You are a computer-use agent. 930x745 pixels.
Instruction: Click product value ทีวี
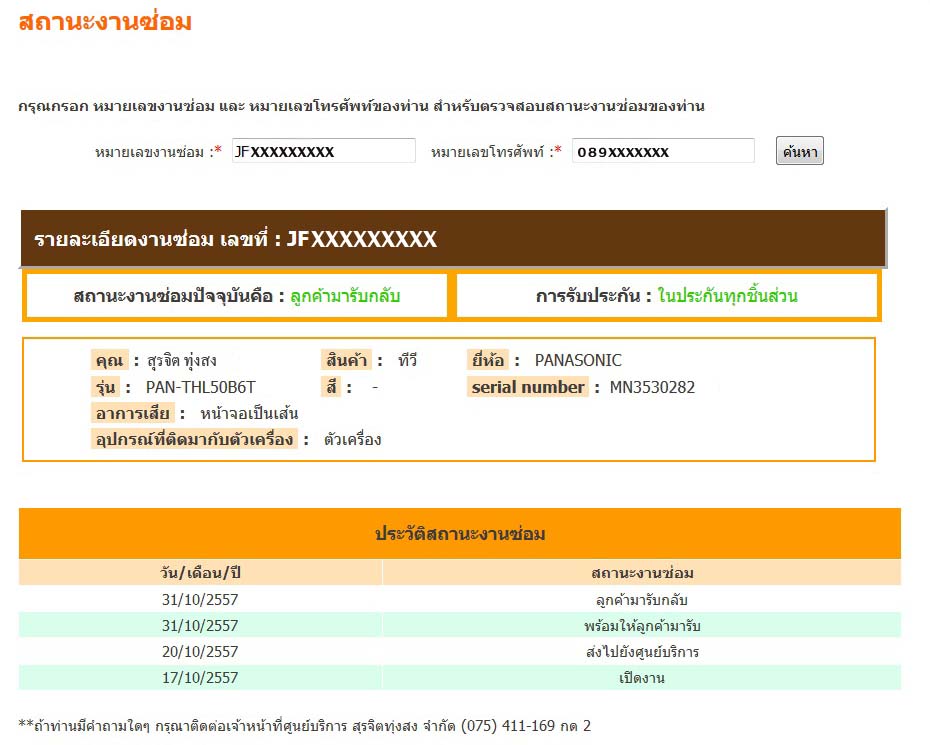(x=407, y=360)
